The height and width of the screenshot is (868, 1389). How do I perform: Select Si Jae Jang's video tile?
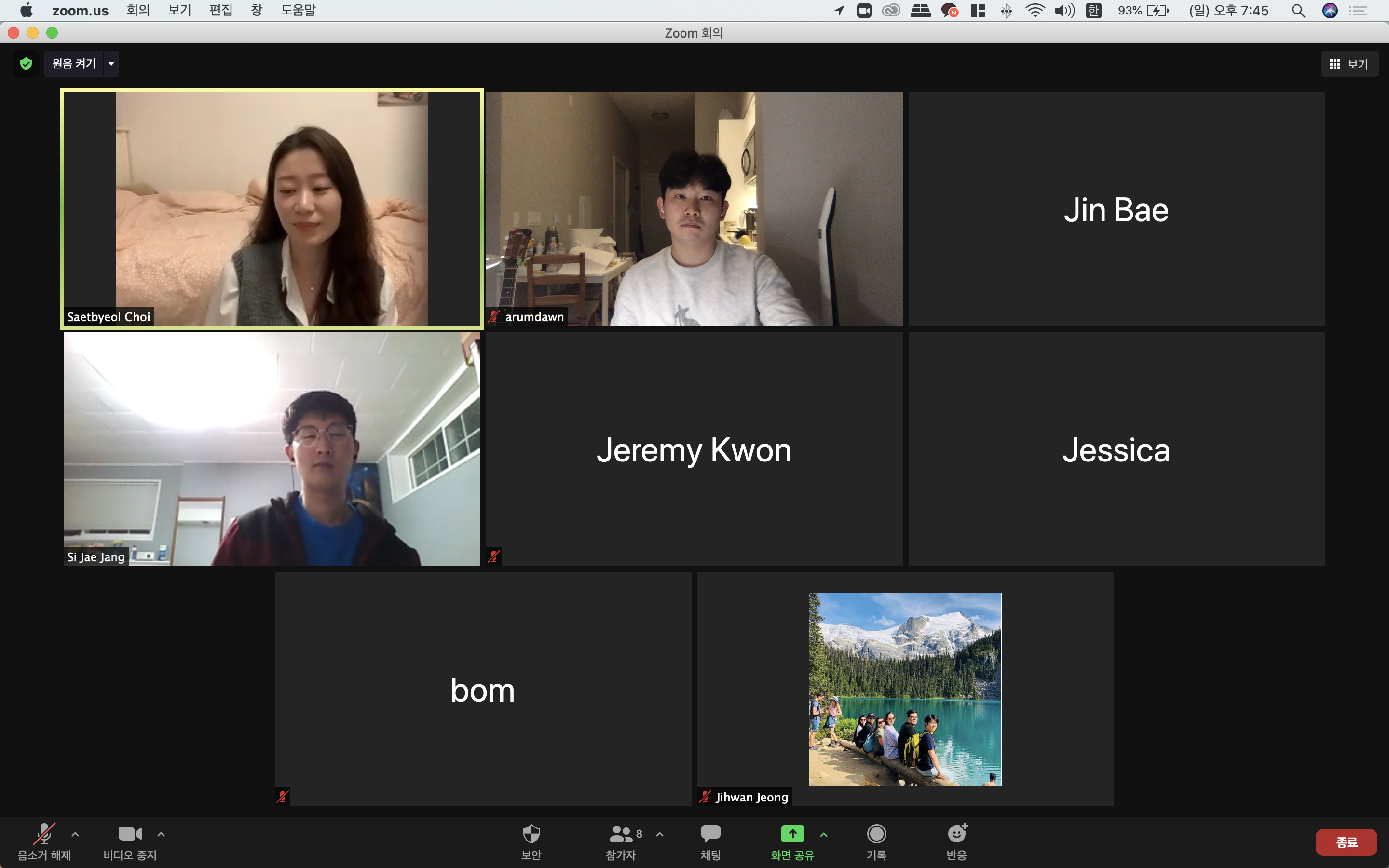click(272, 449)
